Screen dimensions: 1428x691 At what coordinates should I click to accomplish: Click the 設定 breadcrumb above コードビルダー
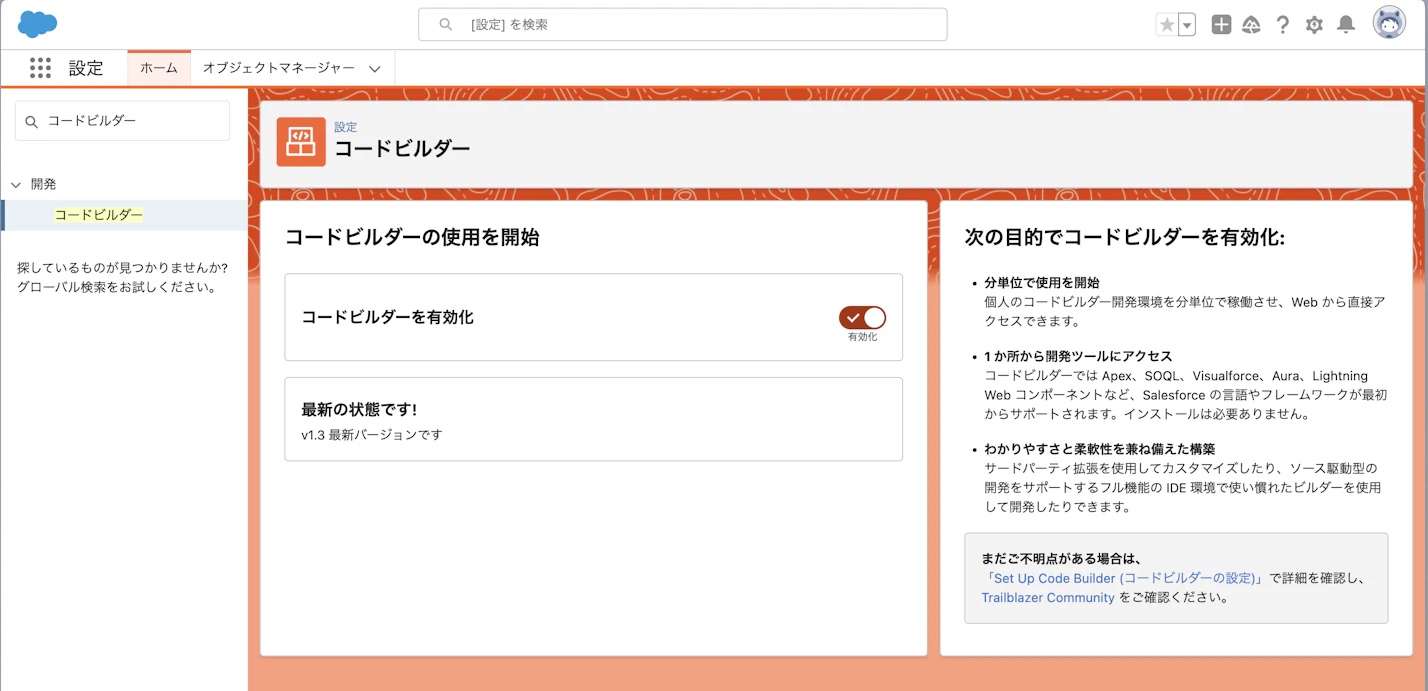pyautogui.click(x=344, y=126)
